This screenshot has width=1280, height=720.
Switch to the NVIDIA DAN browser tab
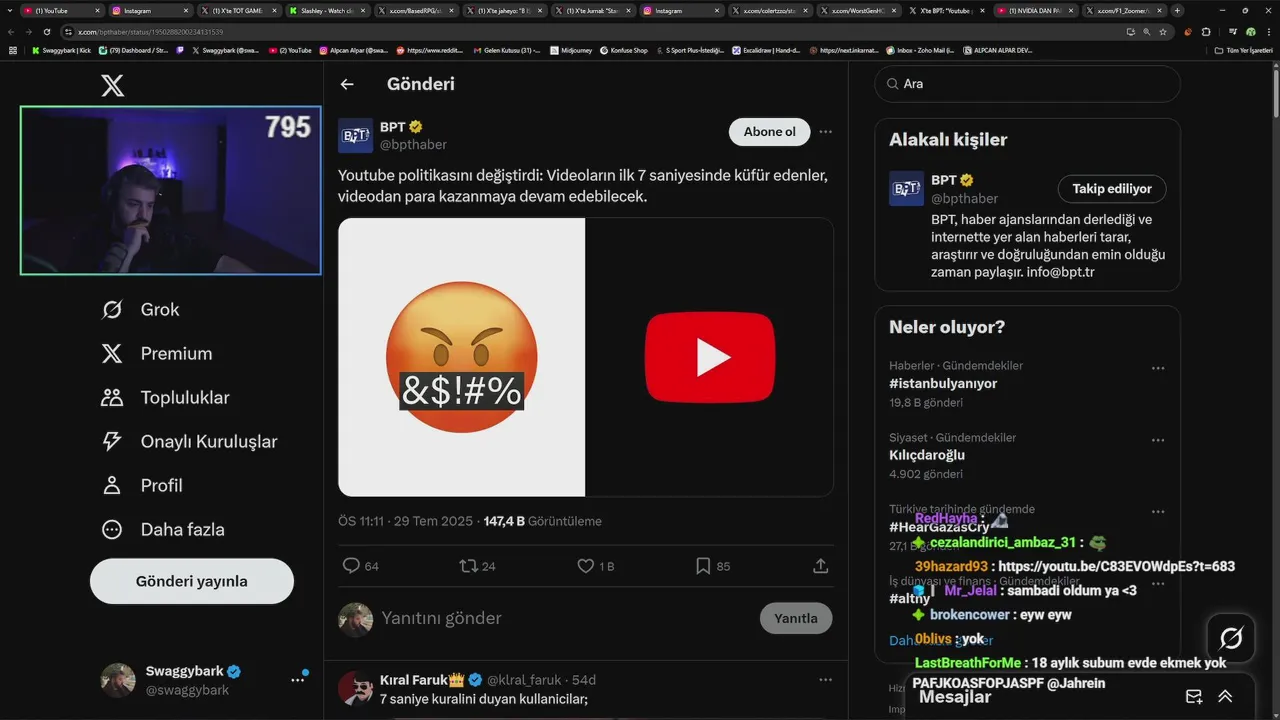pos(1037,10)
